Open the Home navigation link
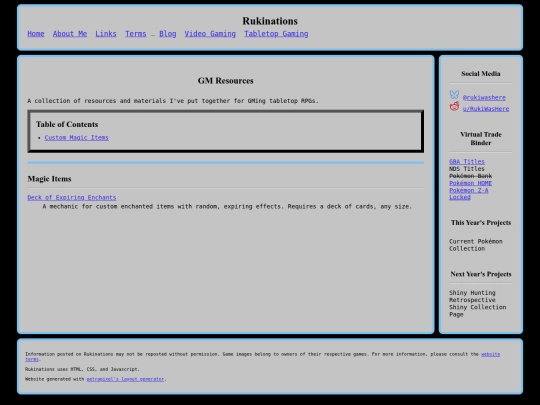540x405 pixels. (x=36, y=34)
